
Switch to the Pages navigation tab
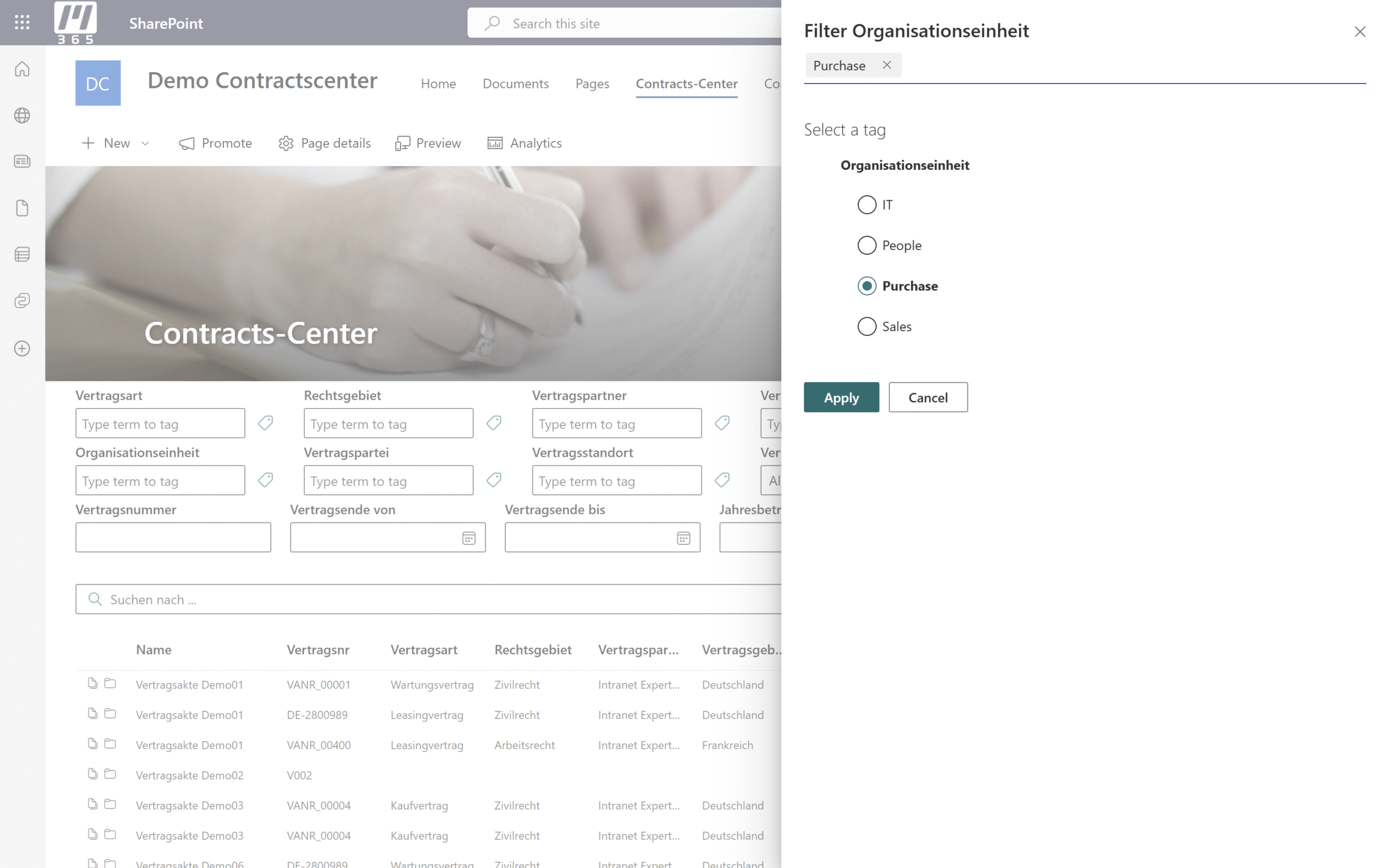tap(592, 84)
